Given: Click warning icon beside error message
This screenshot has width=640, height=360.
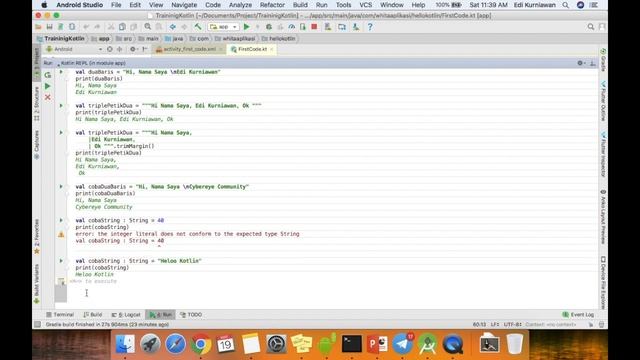Looking at the screenshot, I should click(x=61, y=234).
